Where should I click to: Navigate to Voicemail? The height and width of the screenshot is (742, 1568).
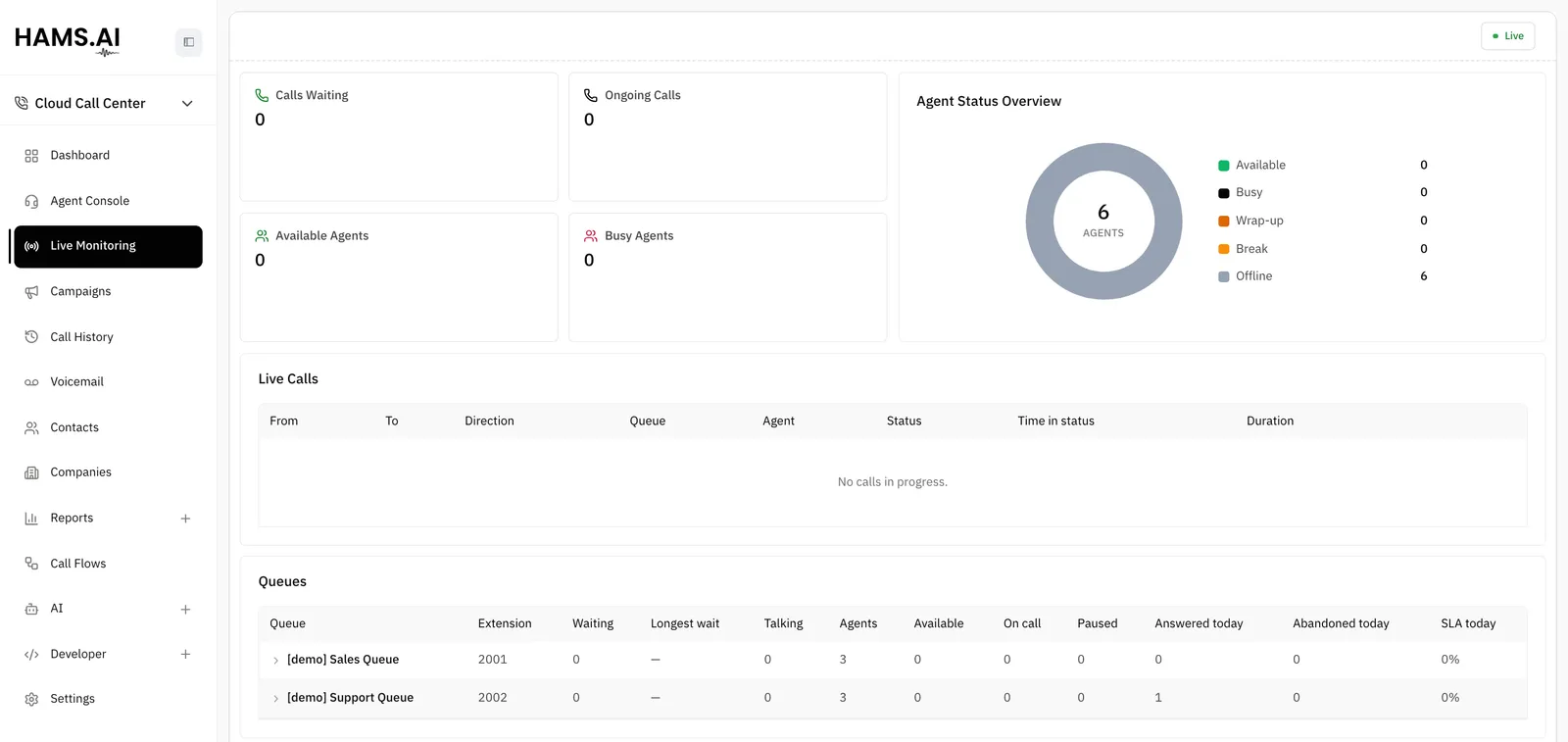[x=108, y=382]
